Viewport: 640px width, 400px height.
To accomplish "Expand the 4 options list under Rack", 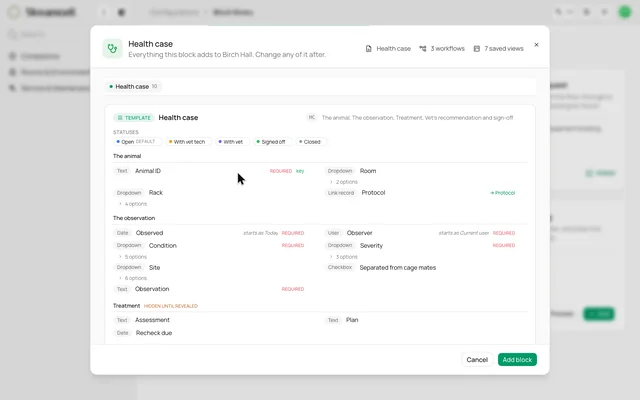I will [133, 204].
